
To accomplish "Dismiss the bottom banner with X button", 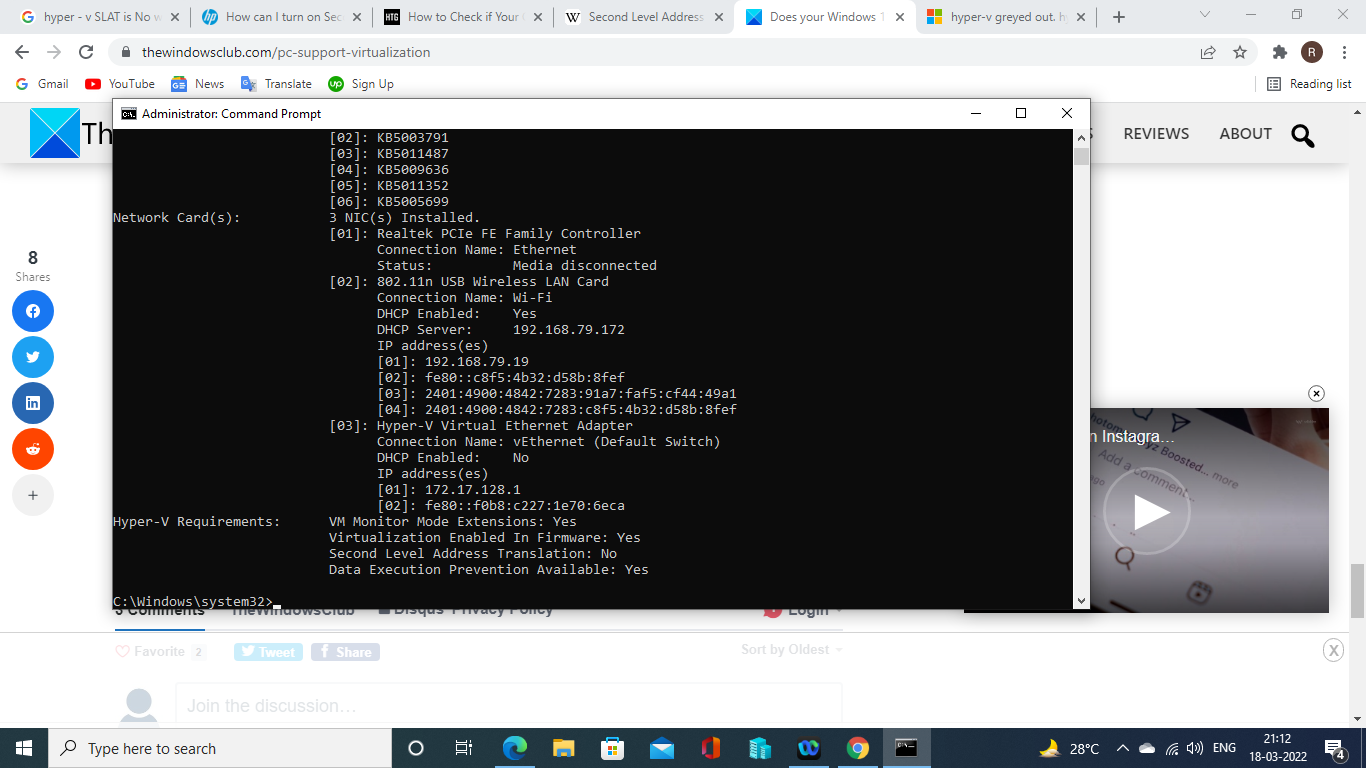I will [1333, 650].
